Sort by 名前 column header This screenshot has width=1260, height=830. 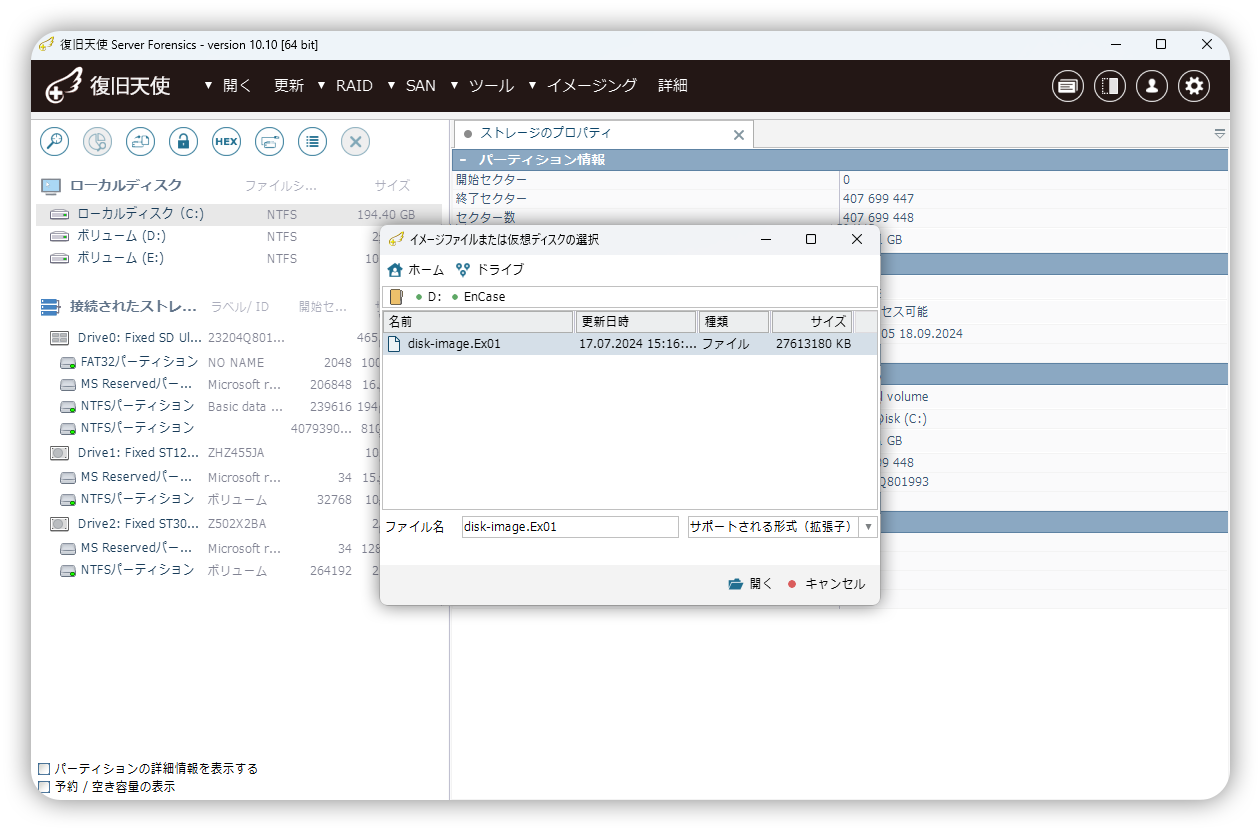pos(478,322)
